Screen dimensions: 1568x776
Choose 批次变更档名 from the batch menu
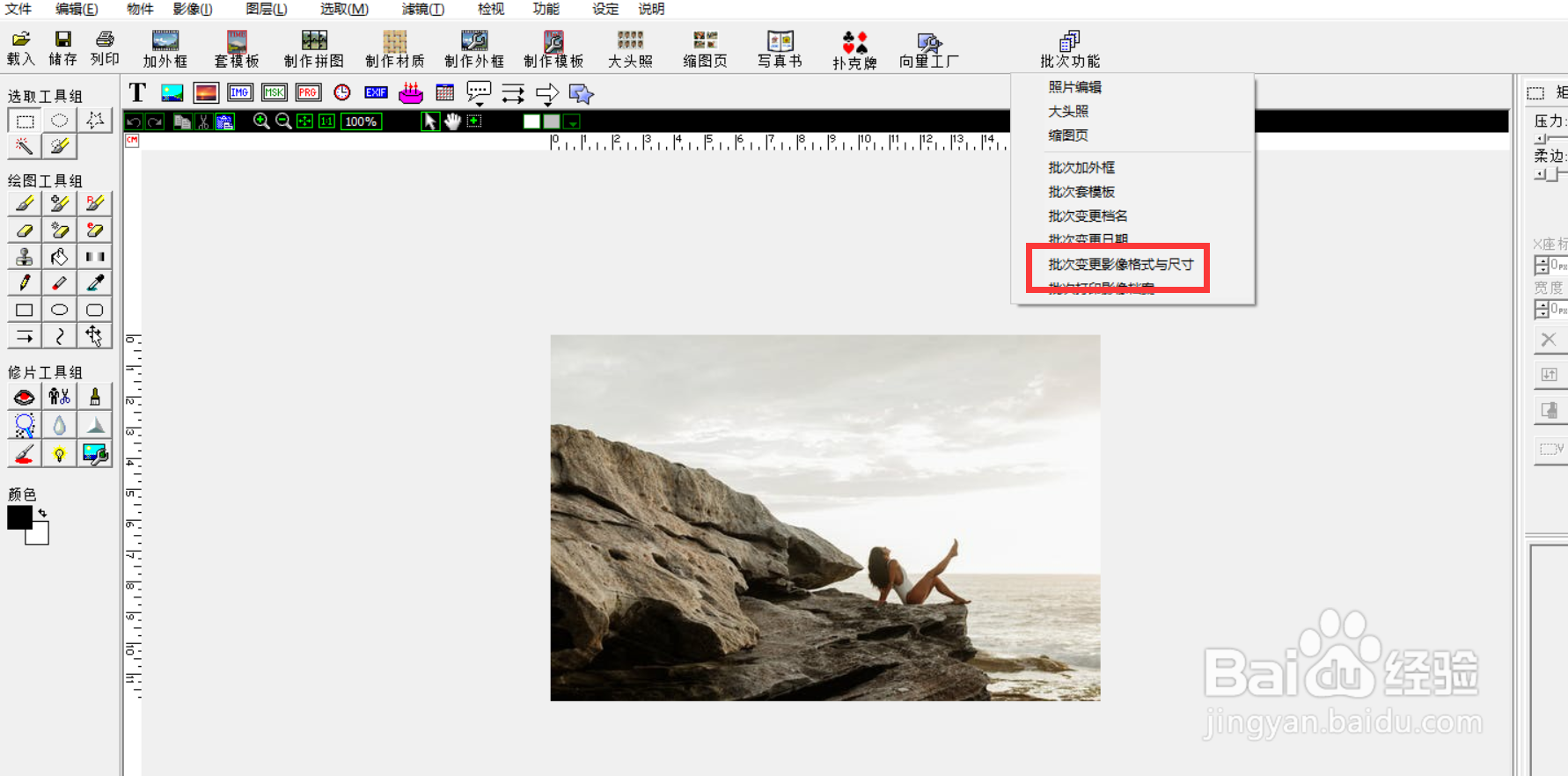[1088, 216]
